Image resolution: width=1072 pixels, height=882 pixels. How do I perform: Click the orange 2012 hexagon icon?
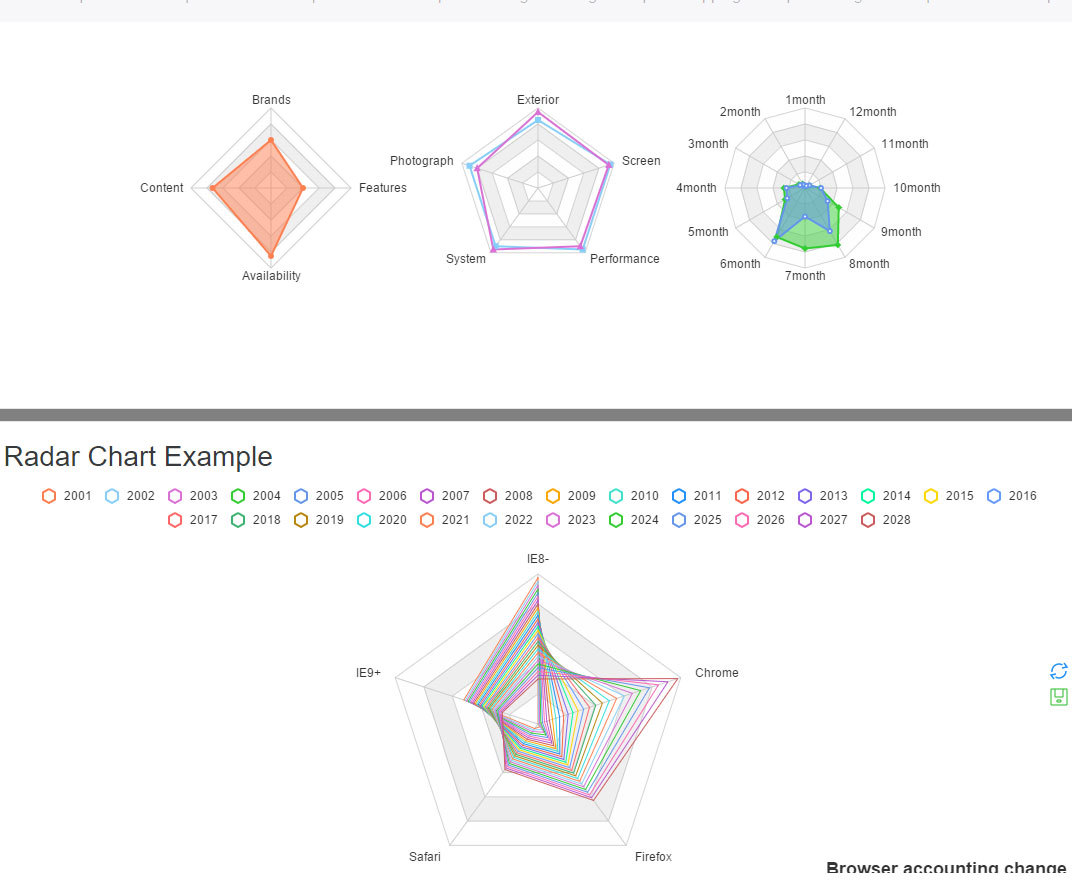click(740, 495)
